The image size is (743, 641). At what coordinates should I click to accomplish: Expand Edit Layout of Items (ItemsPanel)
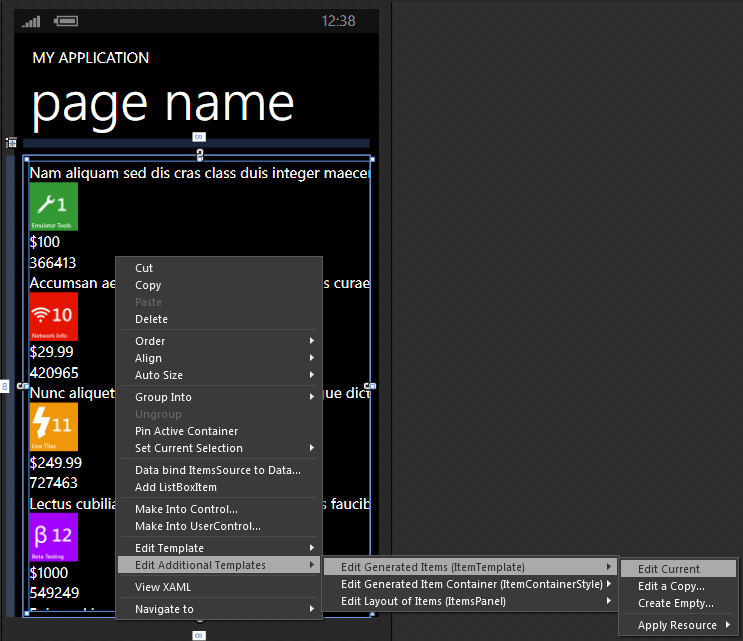tap(423, 601)
